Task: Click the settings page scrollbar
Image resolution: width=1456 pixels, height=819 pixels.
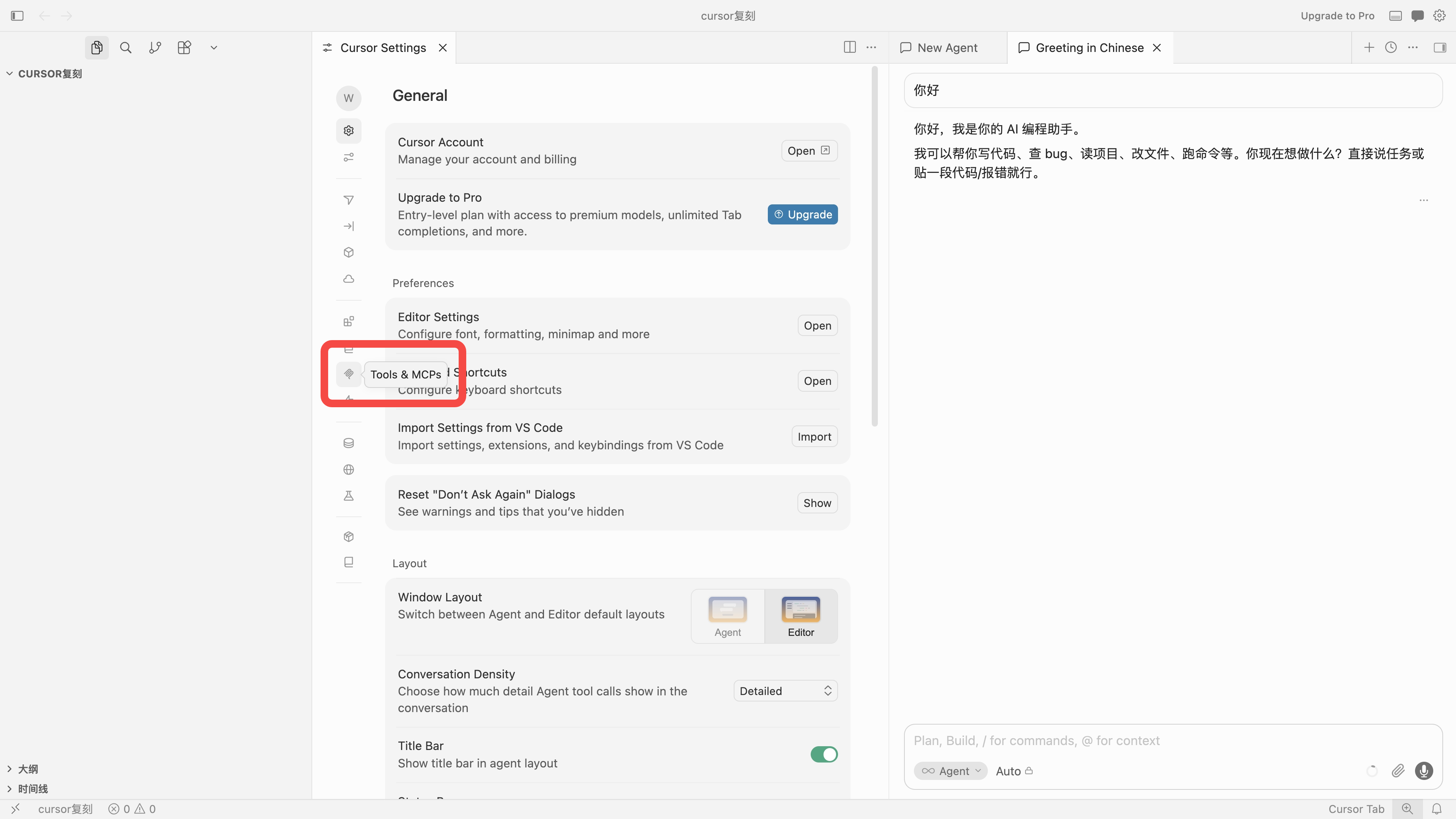Action: point(874,246)
